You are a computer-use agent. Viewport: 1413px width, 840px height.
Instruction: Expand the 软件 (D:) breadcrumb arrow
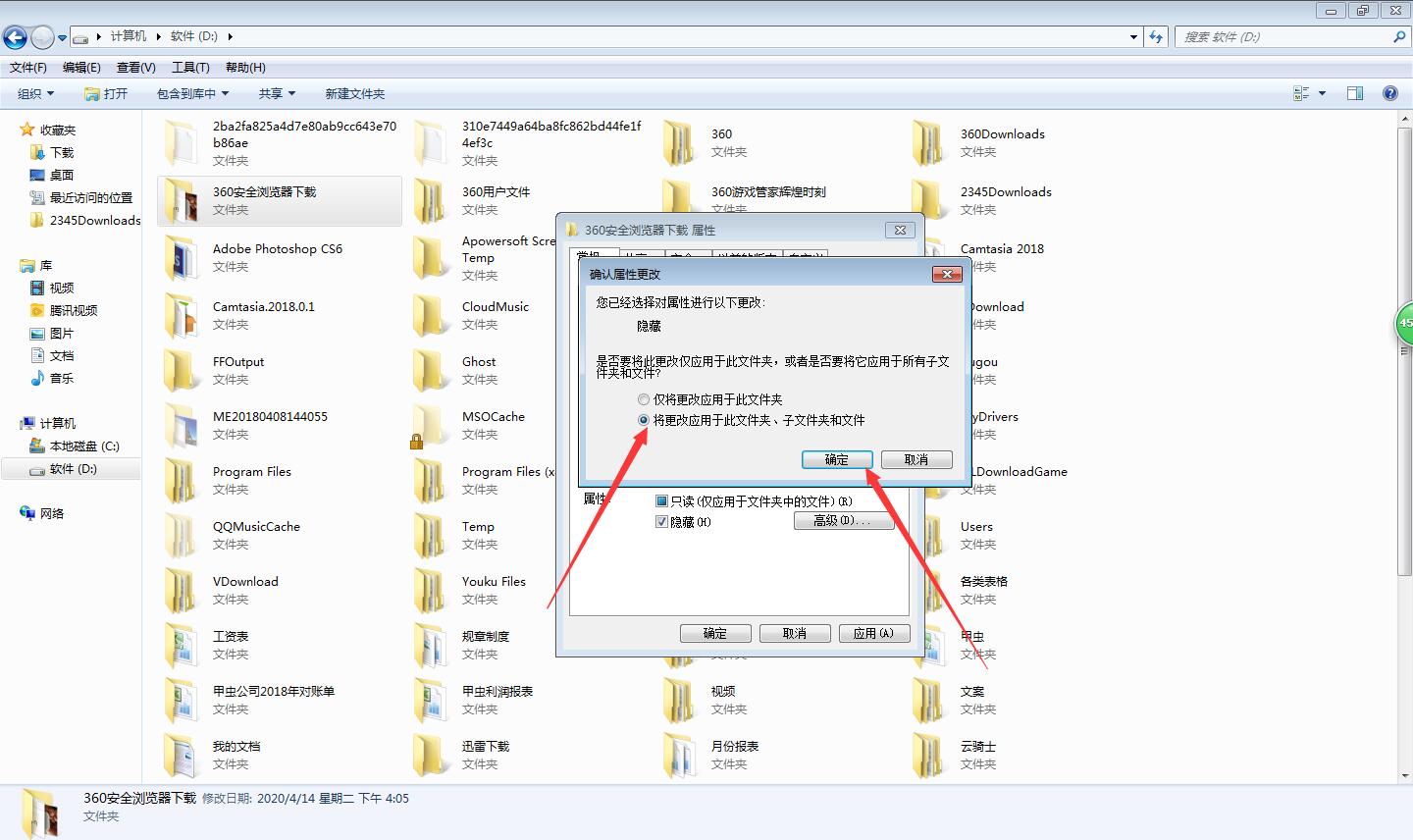click(x=231, y=36)
